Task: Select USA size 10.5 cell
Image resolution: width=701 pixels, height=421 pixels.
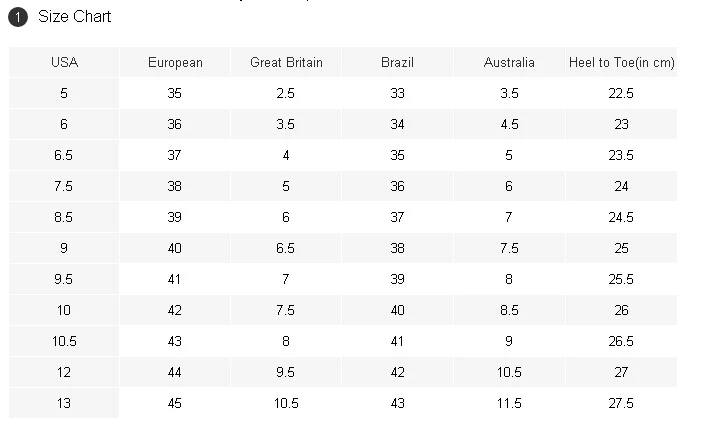Action: pyautogui.click(x=64, y=341)
